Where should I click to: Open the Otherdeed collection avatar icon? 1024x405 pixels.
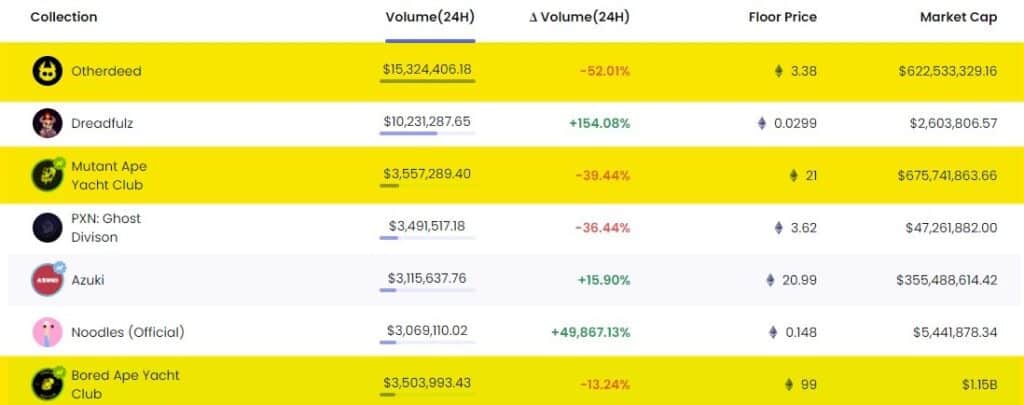click(x=48, y=71)
